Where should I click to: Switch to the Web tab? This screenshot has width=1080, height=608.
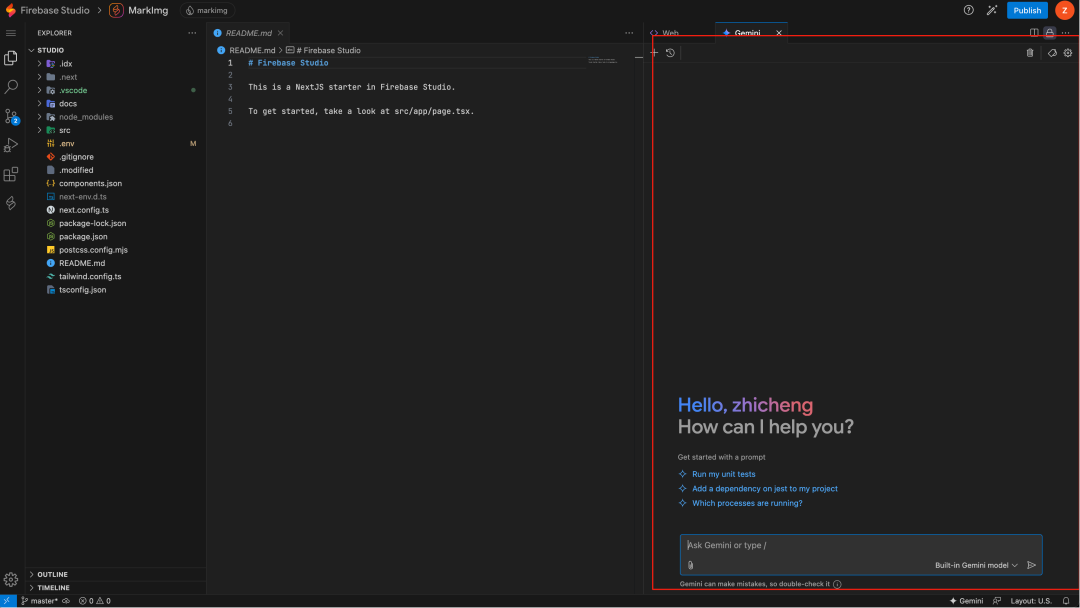point(668,31)
